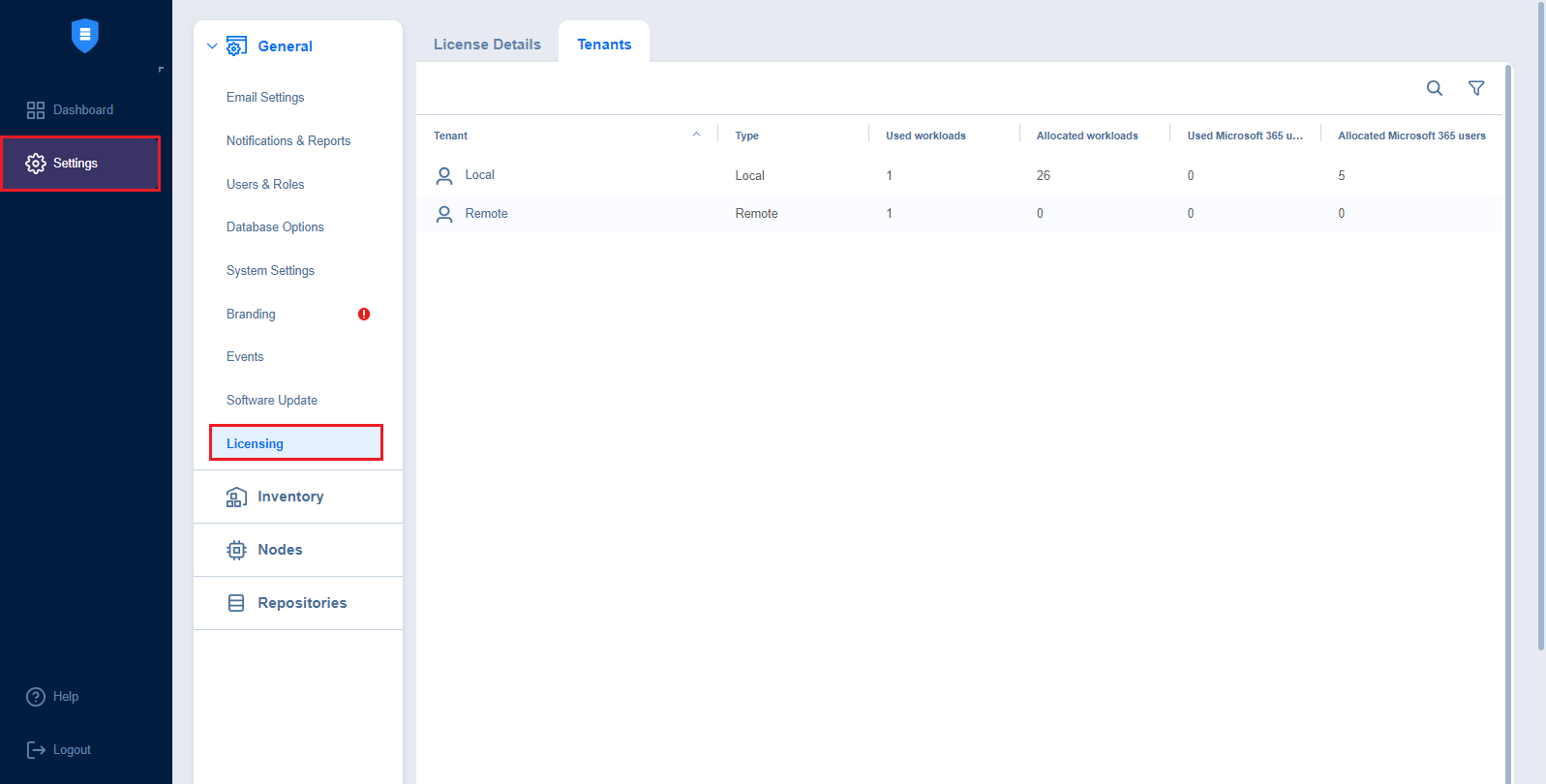Click the Branding red alert icon

tap(364, 314)
